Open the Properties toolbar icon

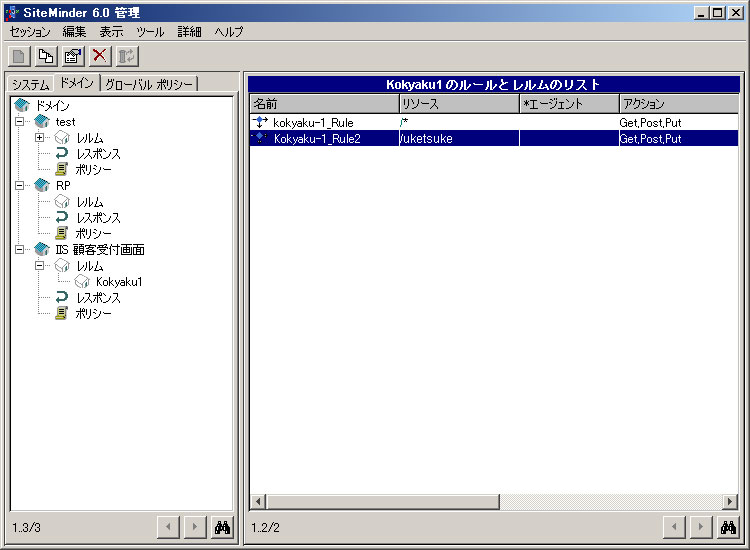pyautogui.click(x=73, y=56)
